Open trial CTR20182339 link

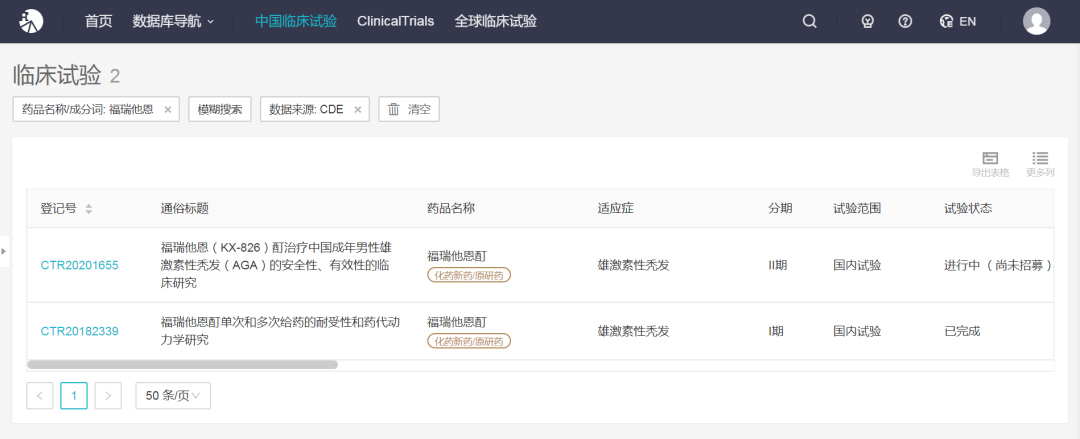[79, 331]
